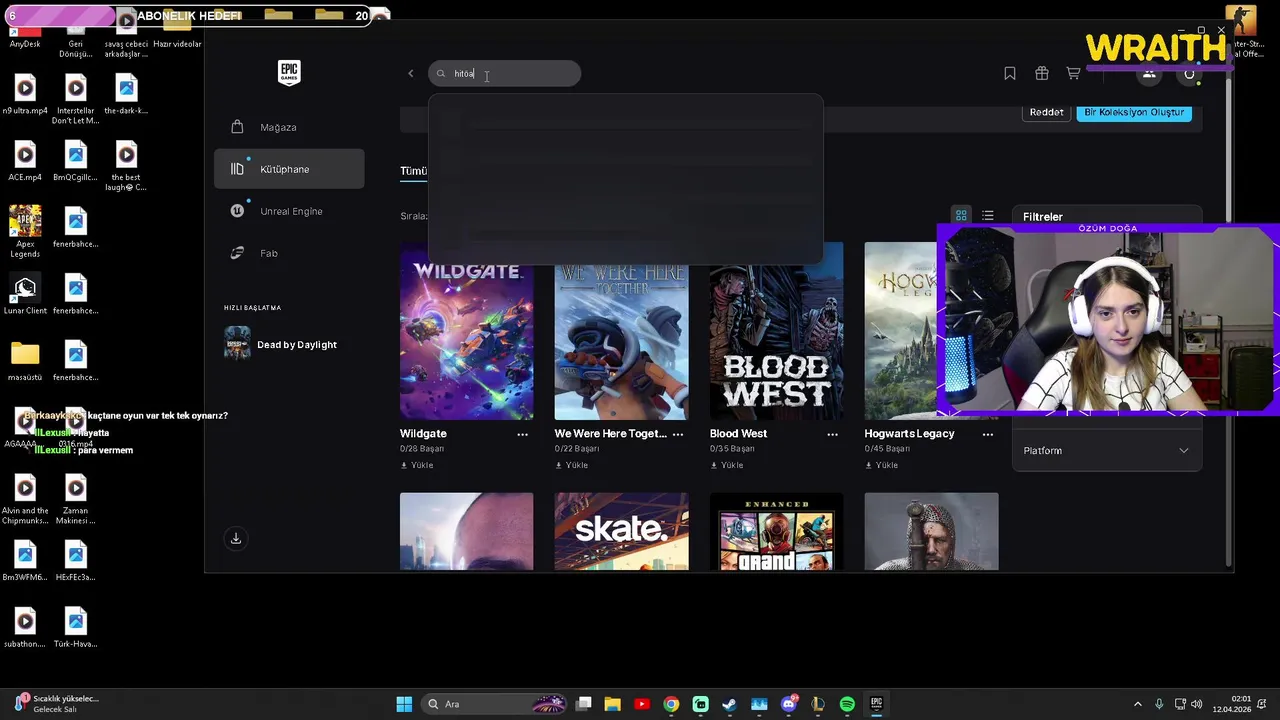Select the n9 ultra.mp4 desktop file
This screenshot has width=1280, height=720.
pyautogui.click(x=25, y=95)
